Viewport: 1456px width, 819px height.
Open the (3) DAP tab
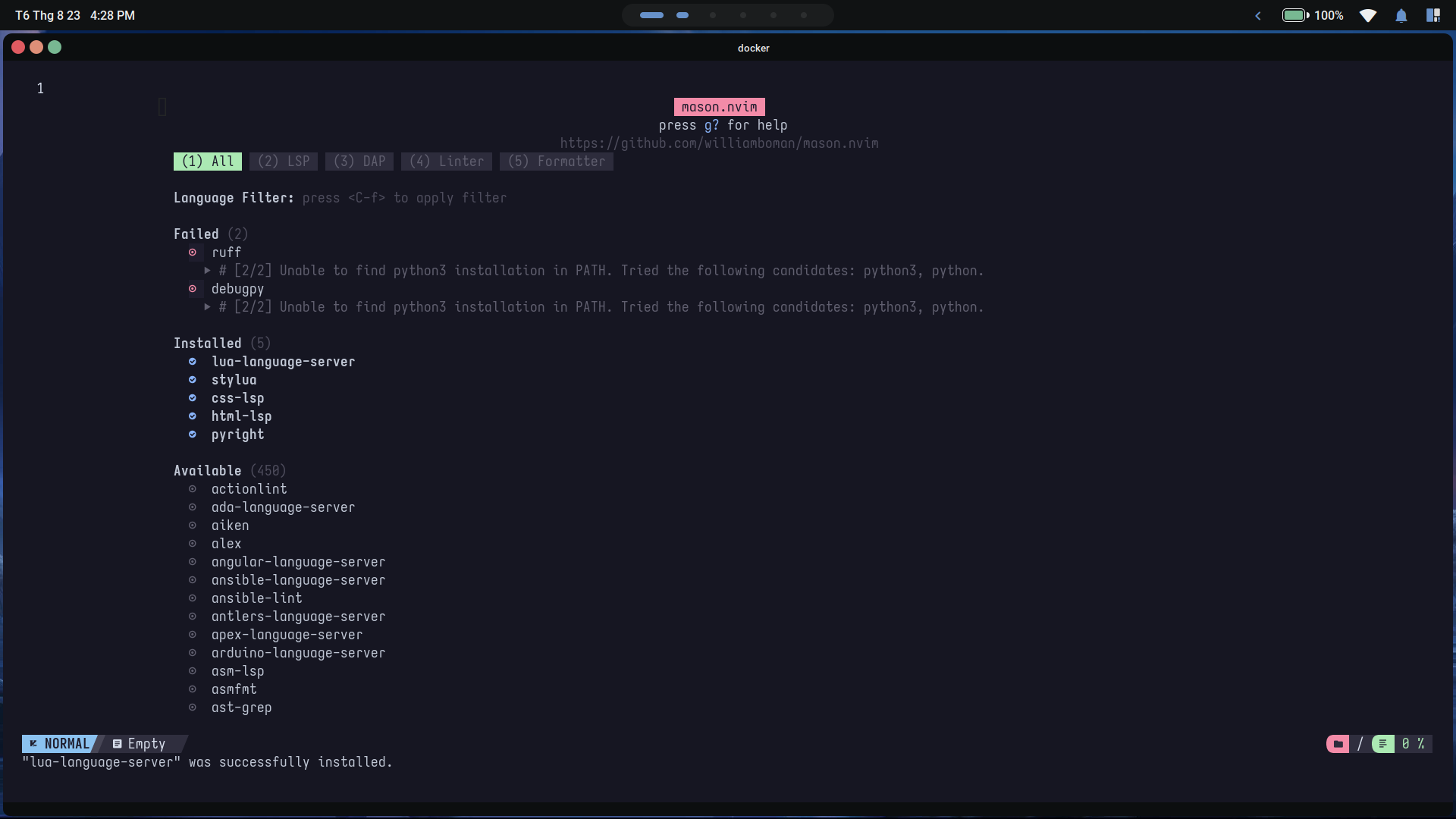point(359,162)
